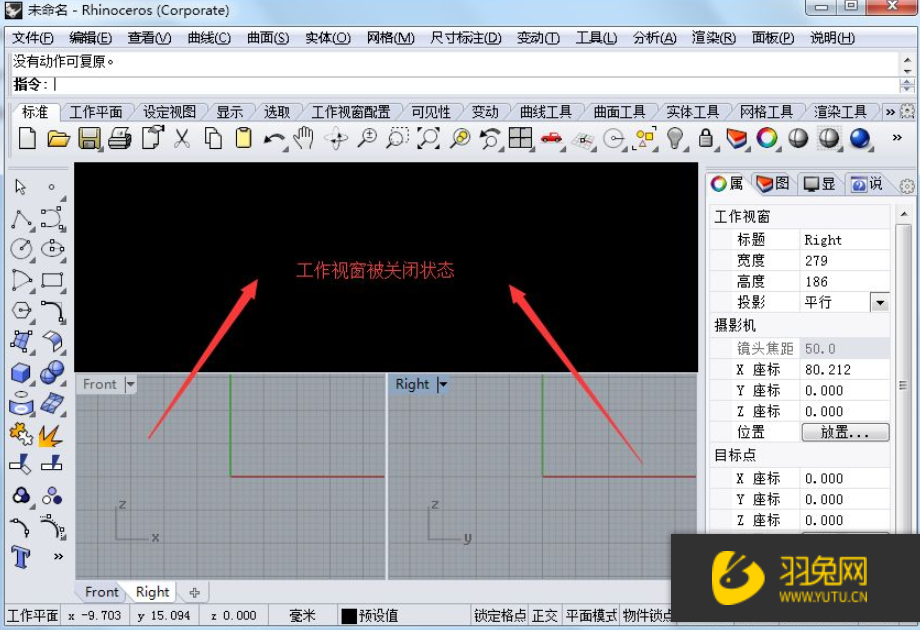Open the 投影 projection dropdown
This screenshot has width=920, height=630.
[x=880, y=303]
